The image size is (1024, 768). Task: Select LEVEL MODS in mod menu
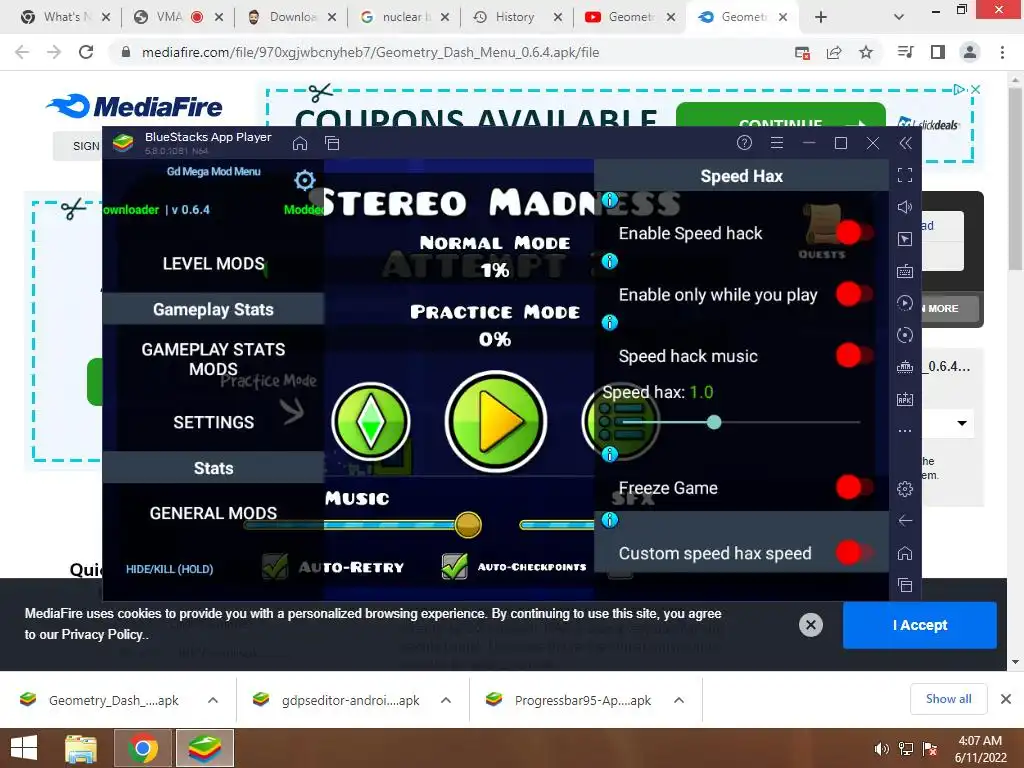214,263
